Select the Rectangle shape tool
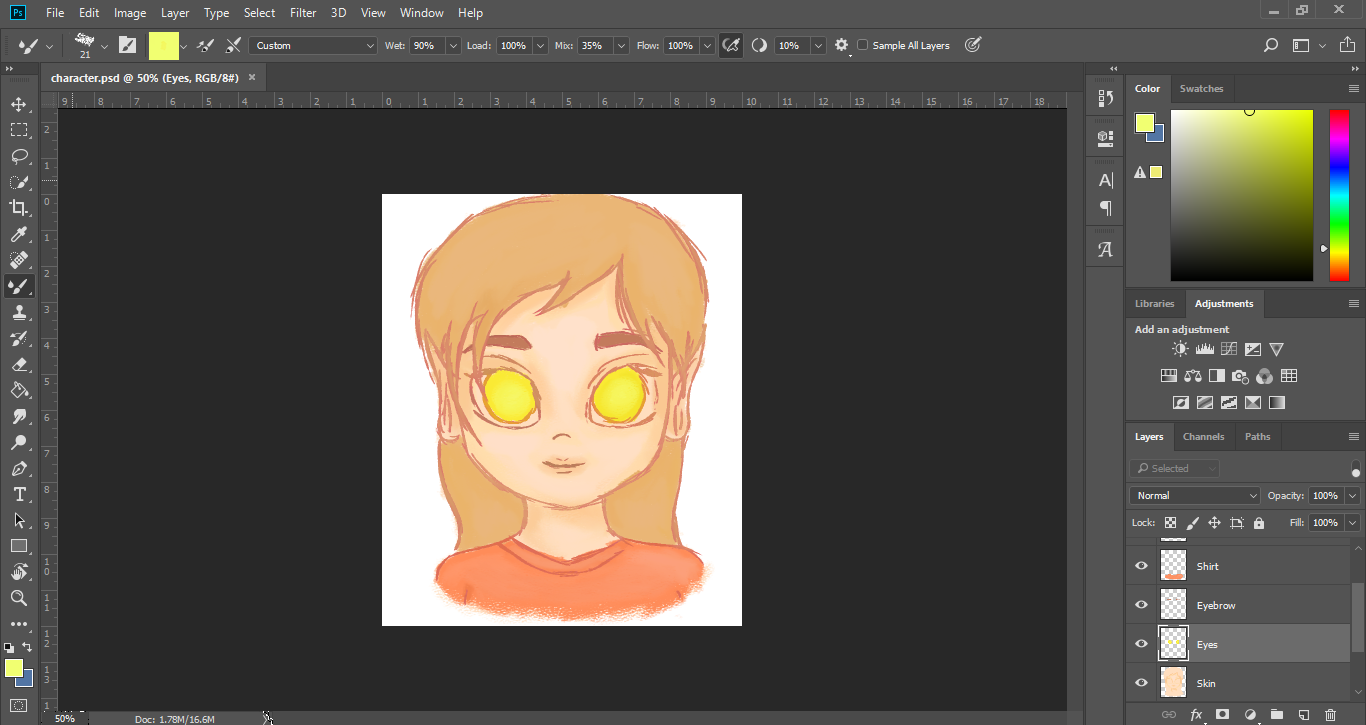This screenshot has width=1366, height=725. (x=19, y=546)
